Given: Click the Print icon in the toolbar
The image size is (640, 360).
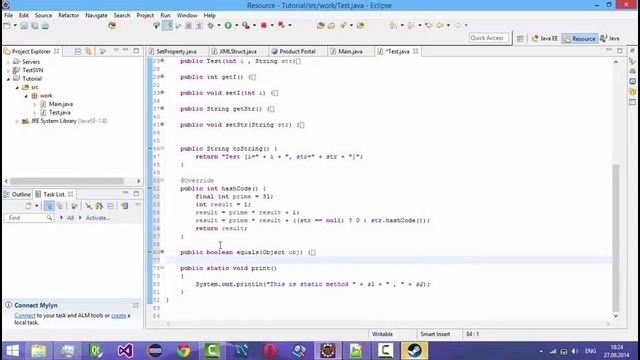Looking at the screenshot, I should click(45, 26).
